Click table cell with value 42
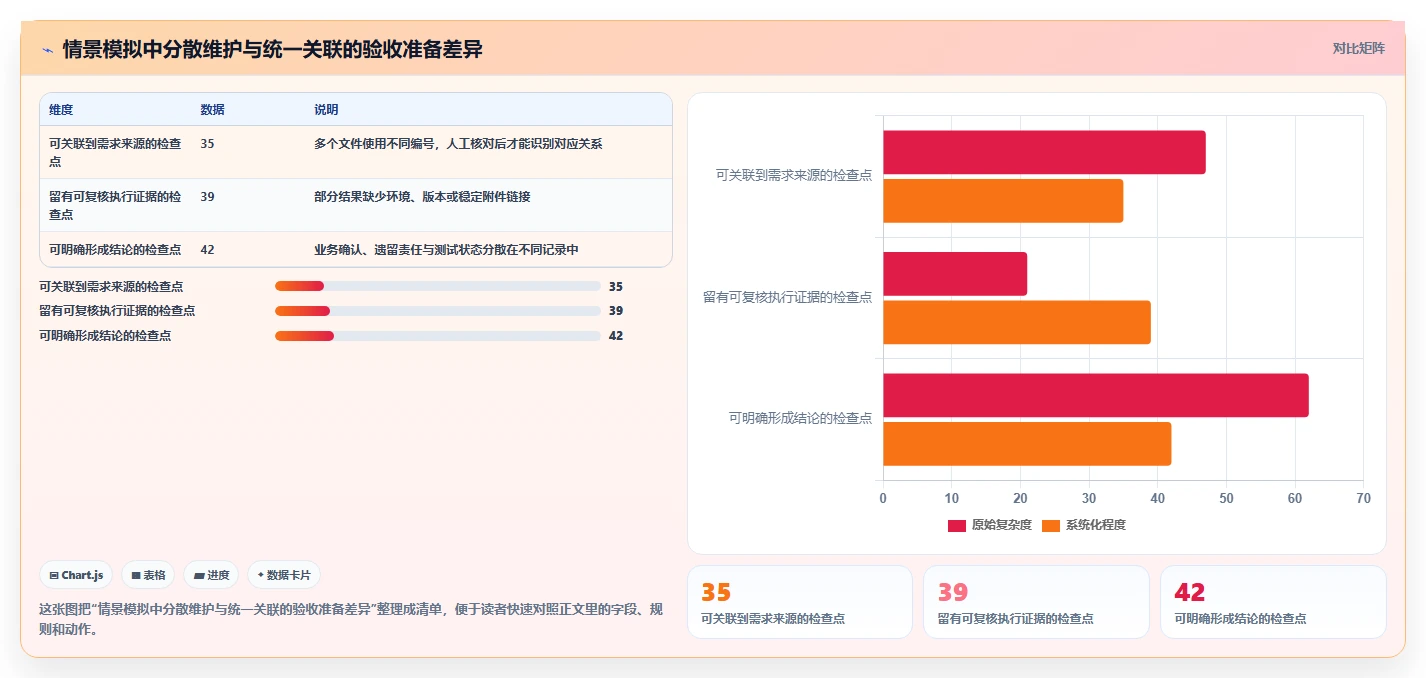The height and width of the screenshot is (678, 1426). point(207,250)
